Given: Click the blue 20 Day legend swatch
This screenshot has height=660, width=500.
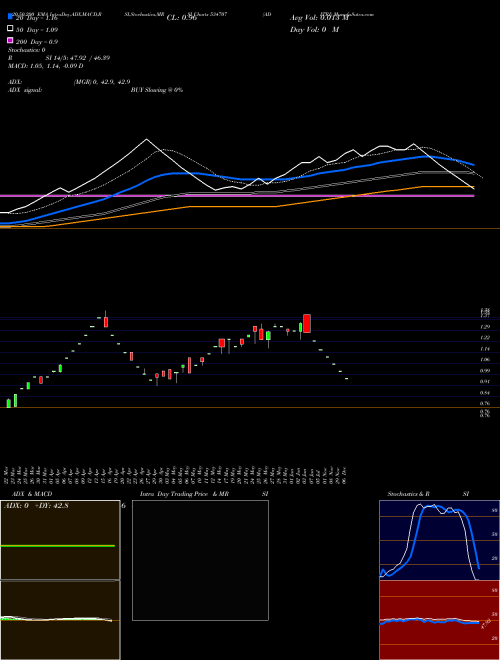Looking at the screenshot, I should click(10, 16).
